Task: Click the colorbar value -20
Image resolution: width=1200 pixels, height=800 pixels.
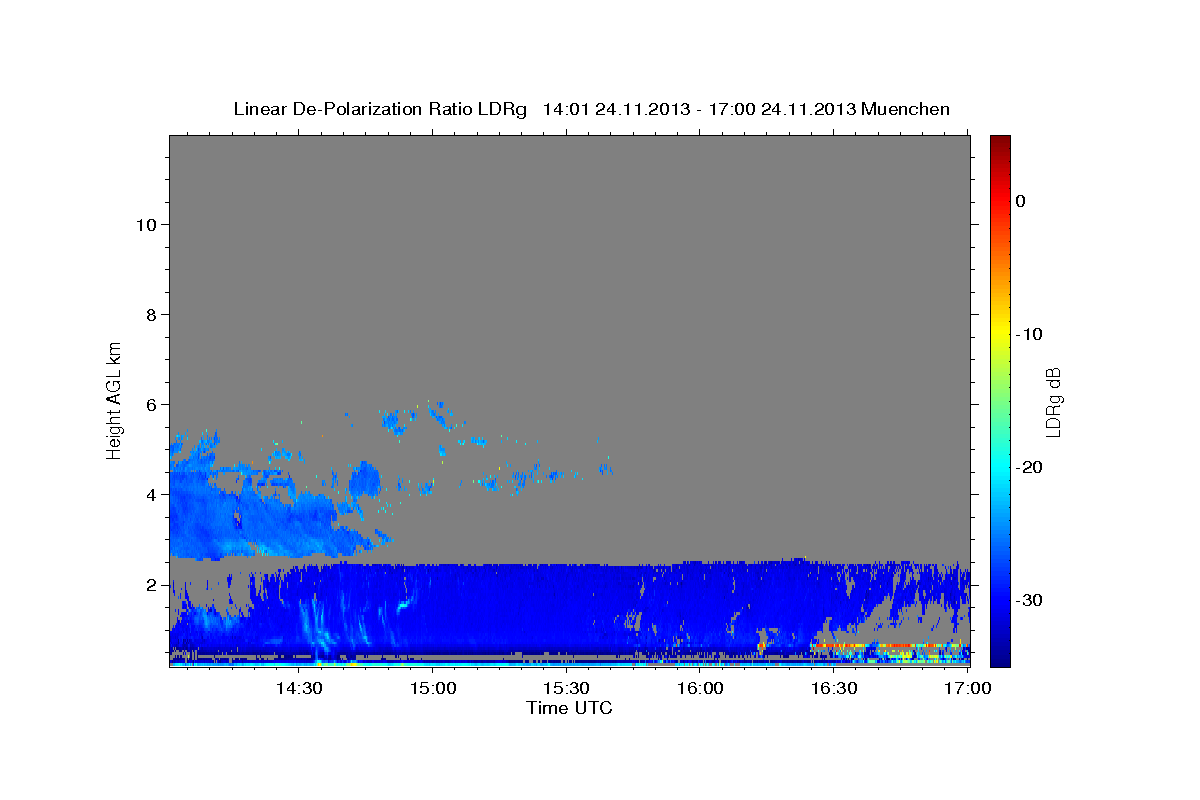Action: click(x=1029, y=467)
